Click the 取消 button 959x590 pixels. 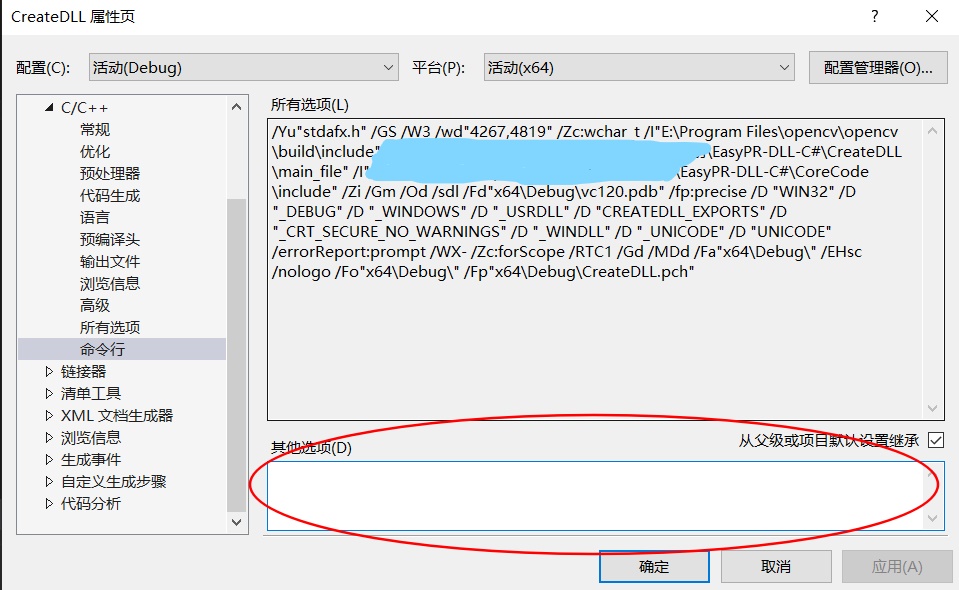(776, 565)
